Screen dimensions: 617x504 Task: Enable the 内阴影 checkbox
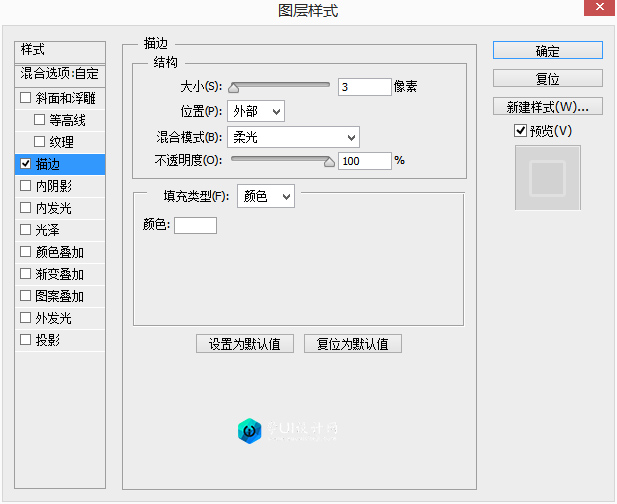click(x=25, y=186)
